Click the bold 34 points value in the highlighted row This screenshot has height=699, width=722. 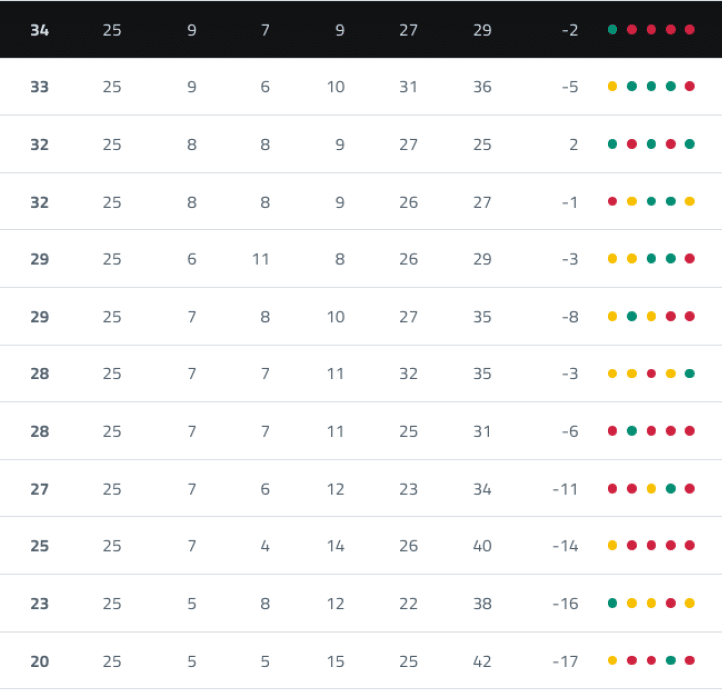click(x=40, y=30)
